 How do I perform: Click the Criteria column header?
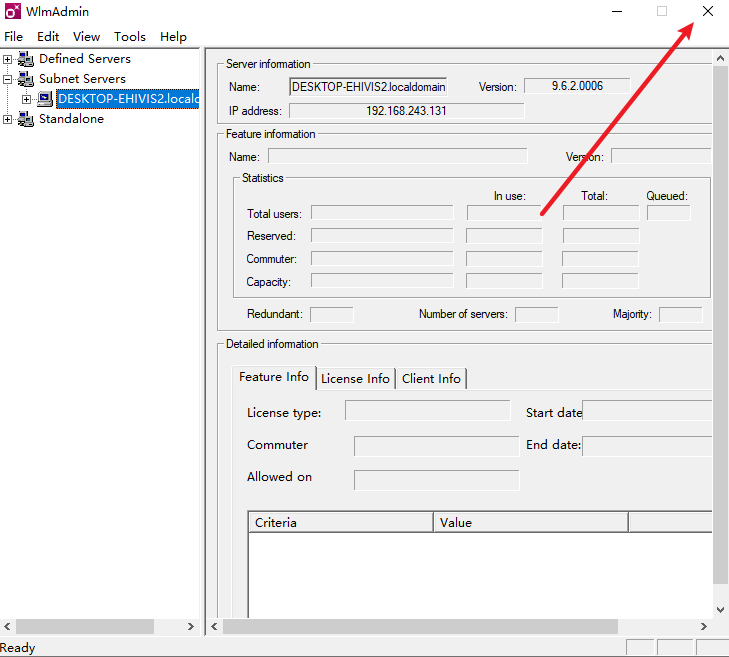pyautogui.click(x=340, y=522)
